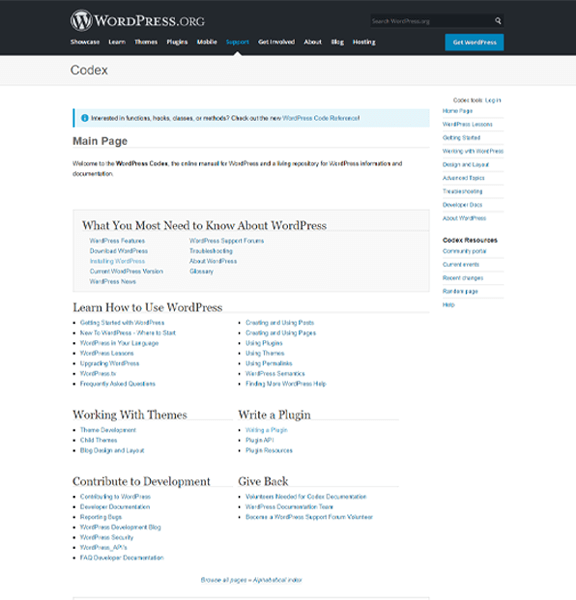
Task: Open the Plugins menu item
Action: click(x=177, y=42)
